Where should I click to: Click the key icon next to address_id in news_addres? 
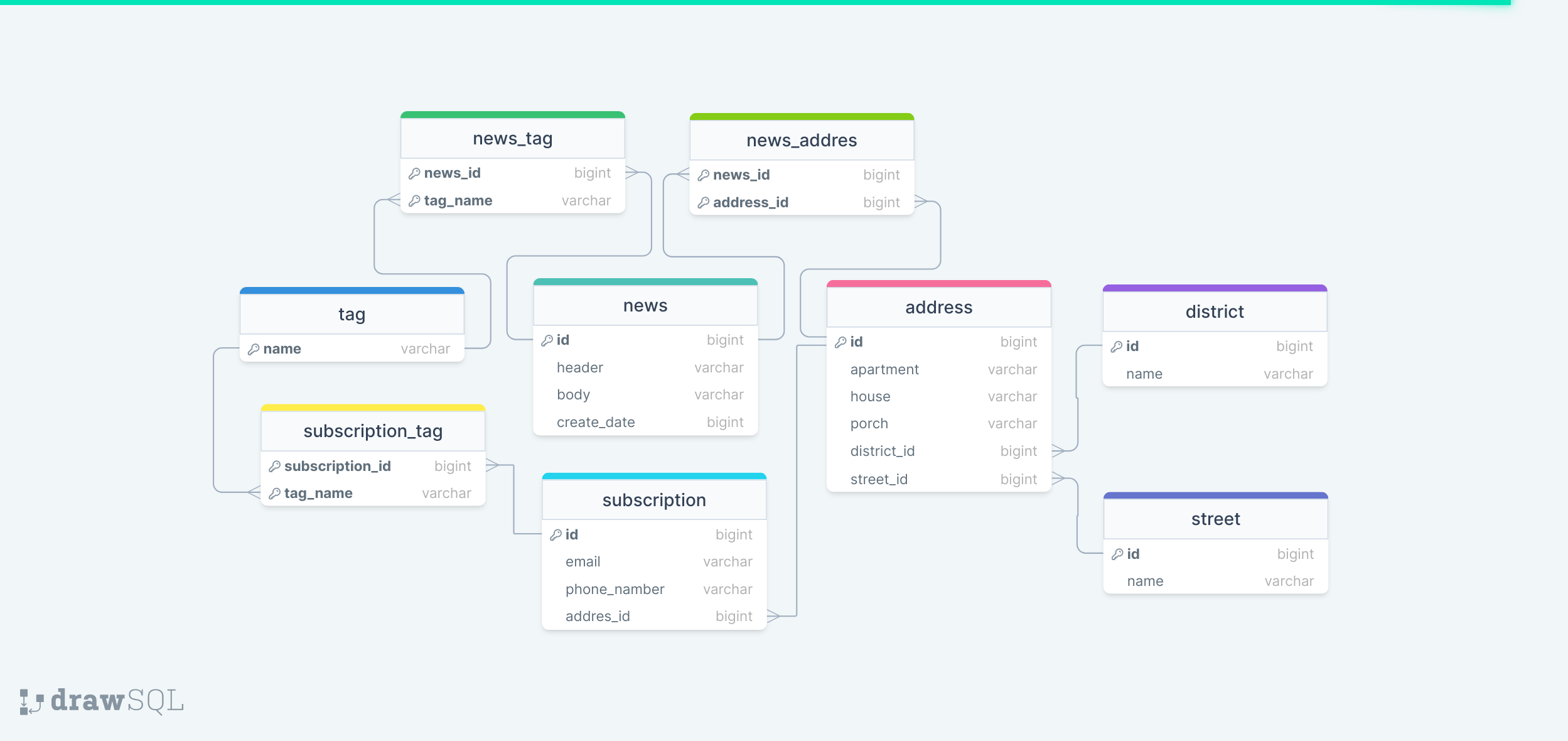click(x=704, y=202)
